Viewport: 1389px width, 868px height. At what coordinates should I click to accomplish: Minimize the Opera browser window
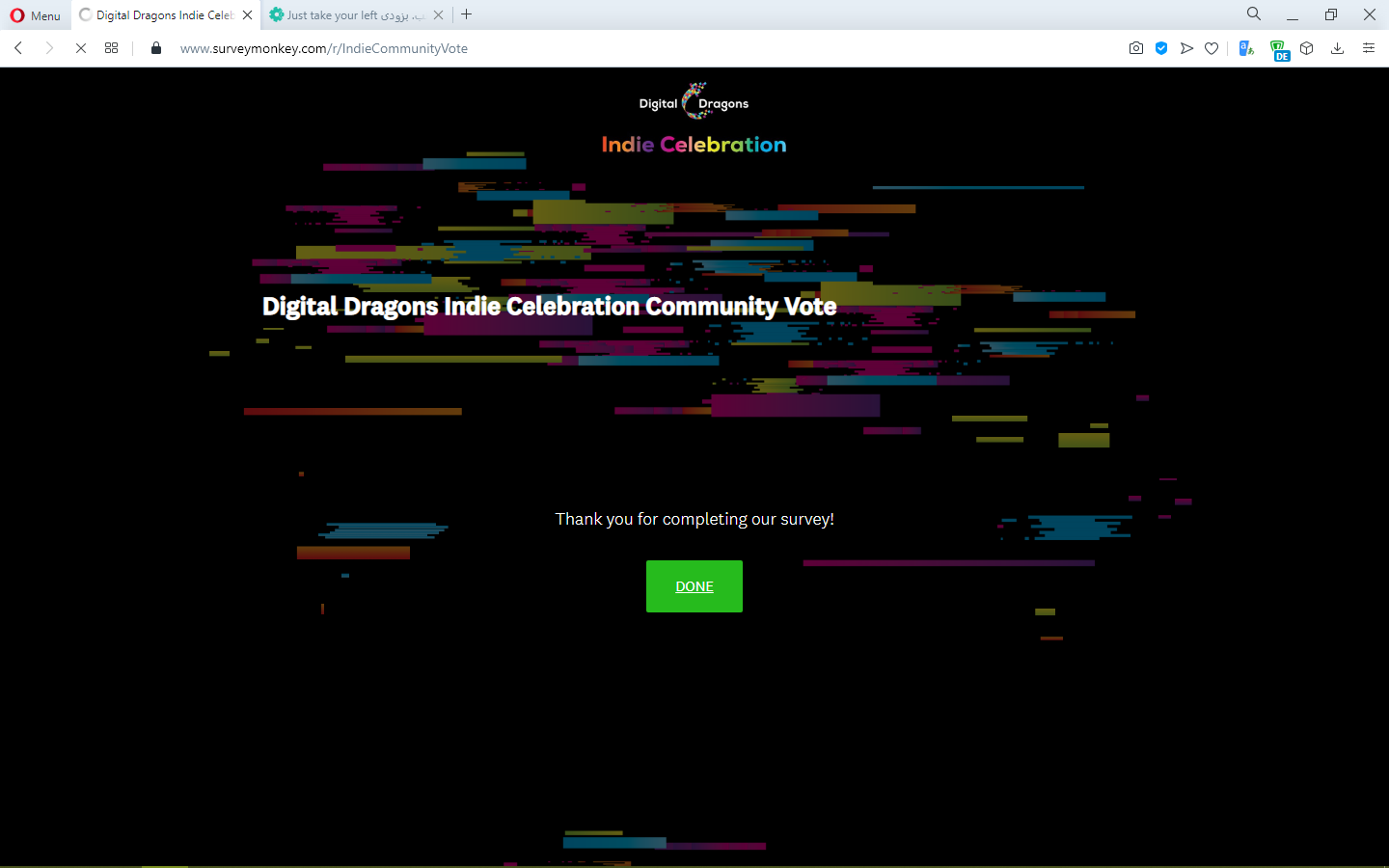[x=1293, y=15]
